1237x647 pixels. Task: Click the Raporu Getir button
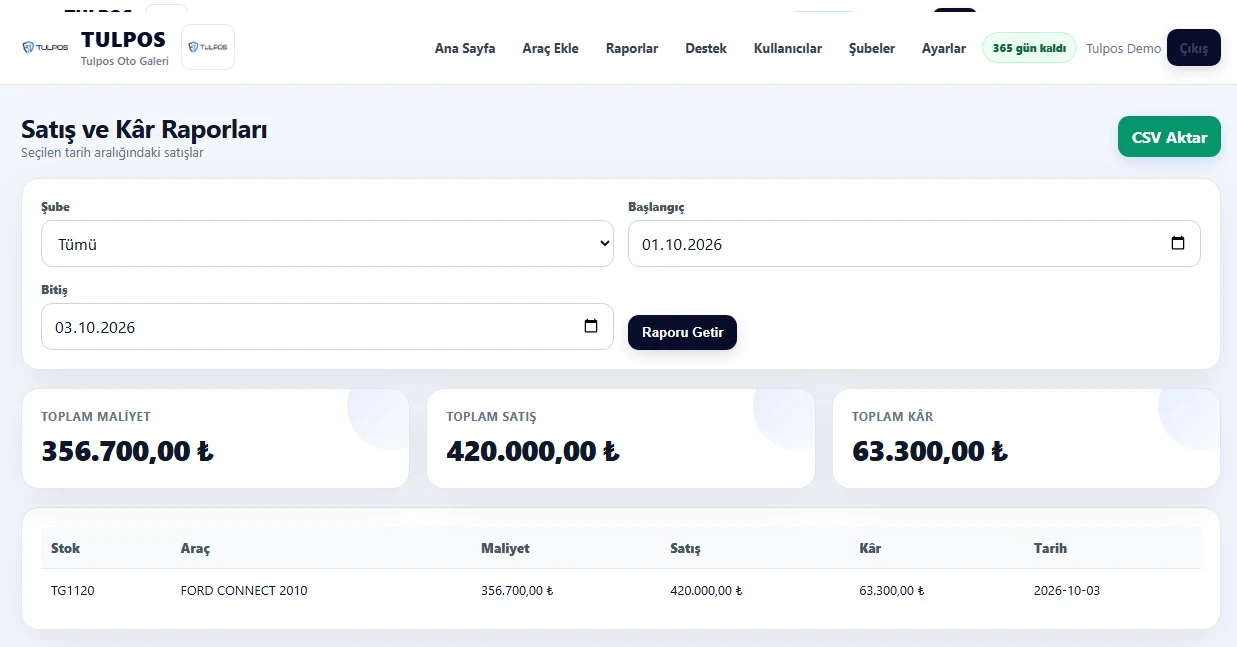click(682, 332)
